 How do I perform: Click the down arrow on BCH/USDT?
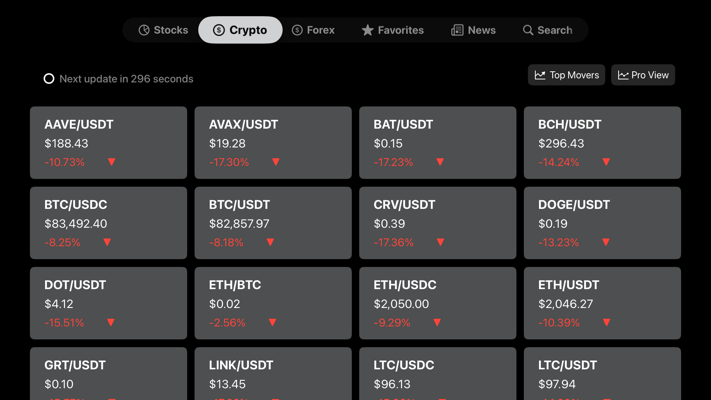606,162
